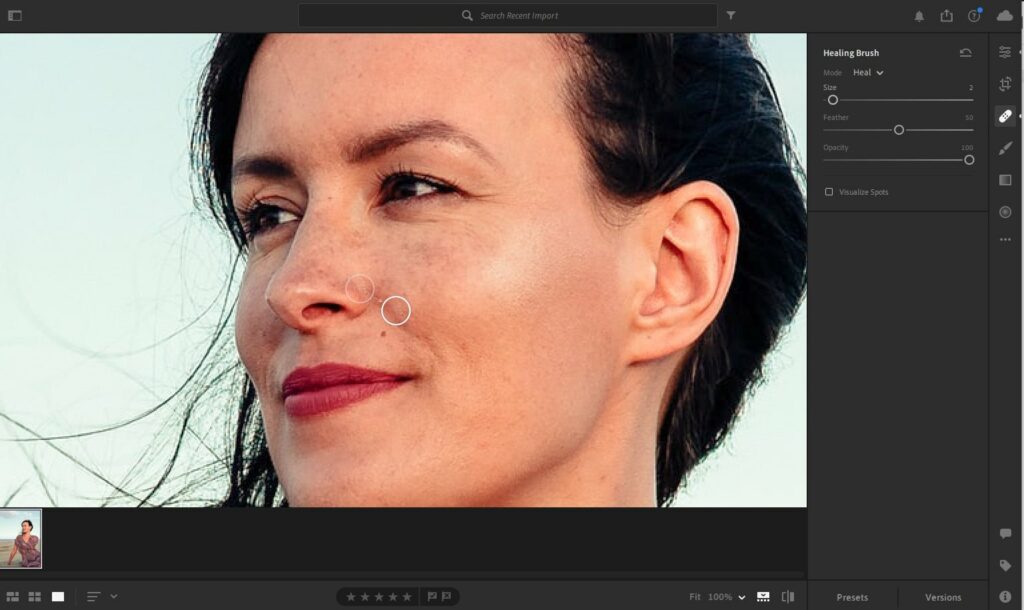Screen dimensions: 1024x610
Task: Open the three-dot more options menu
Action: pos(1005,240)
